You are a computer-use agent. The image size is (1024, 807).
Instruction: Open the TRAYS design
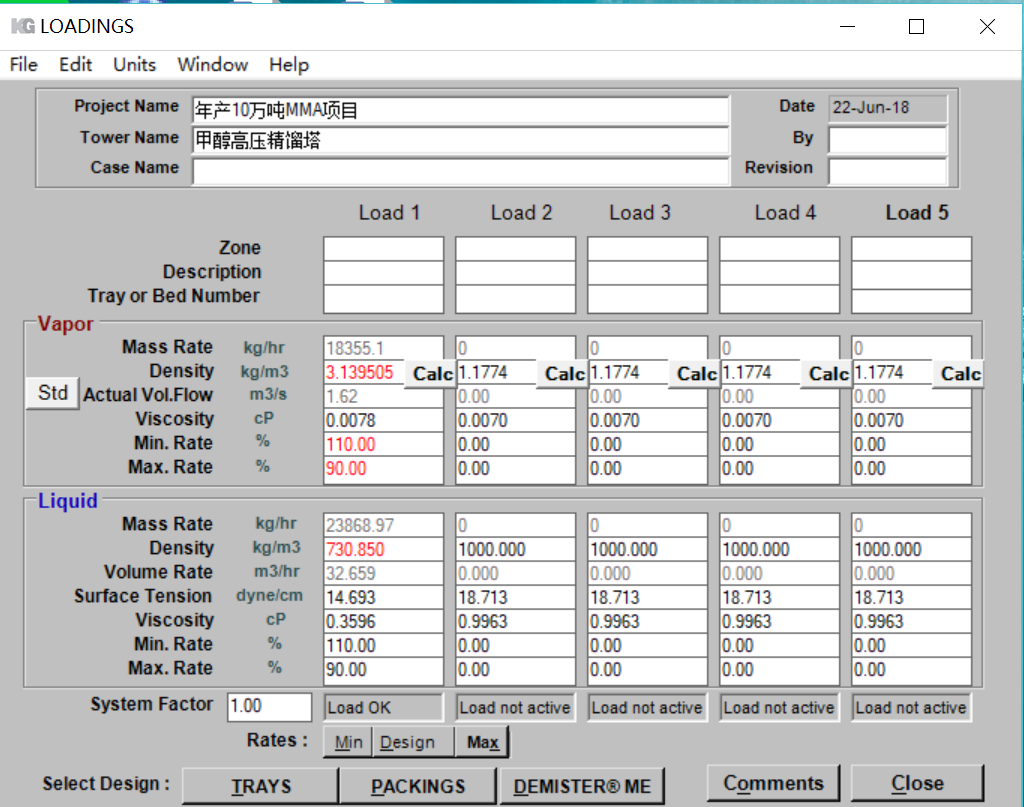tap(261, 786)
